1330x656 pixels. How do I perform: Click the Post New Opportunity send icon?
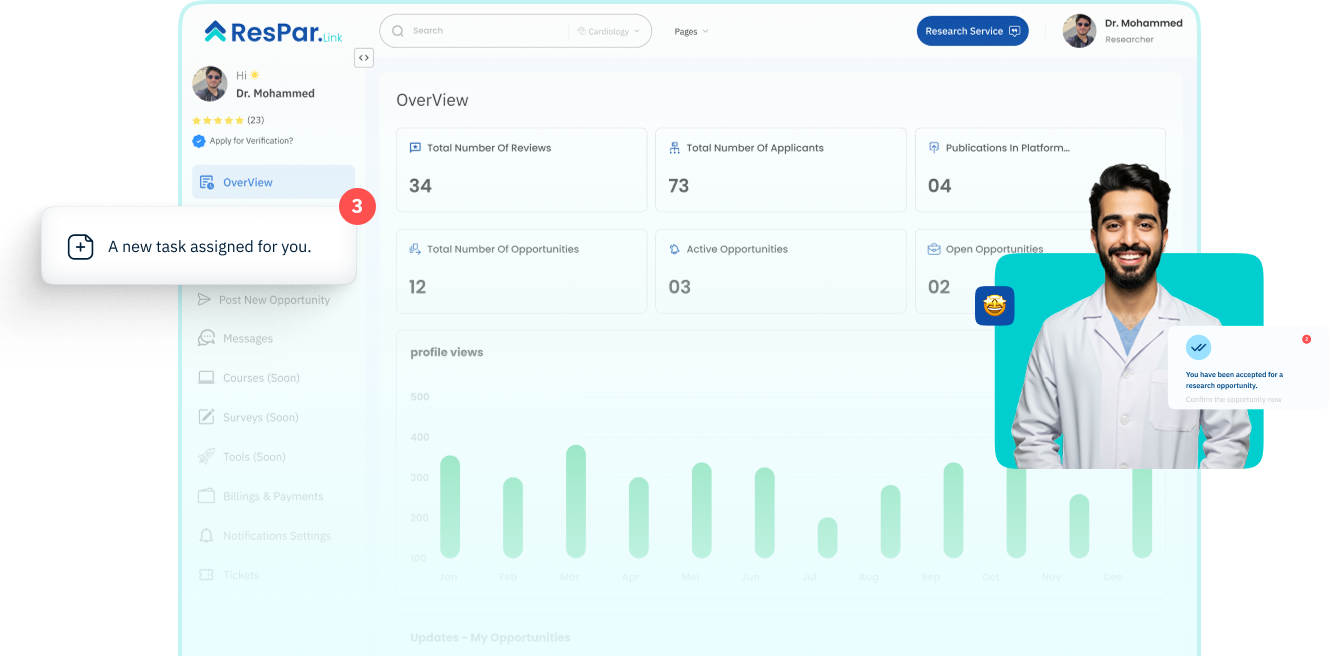pyautogui.click(x=205, y=300)
